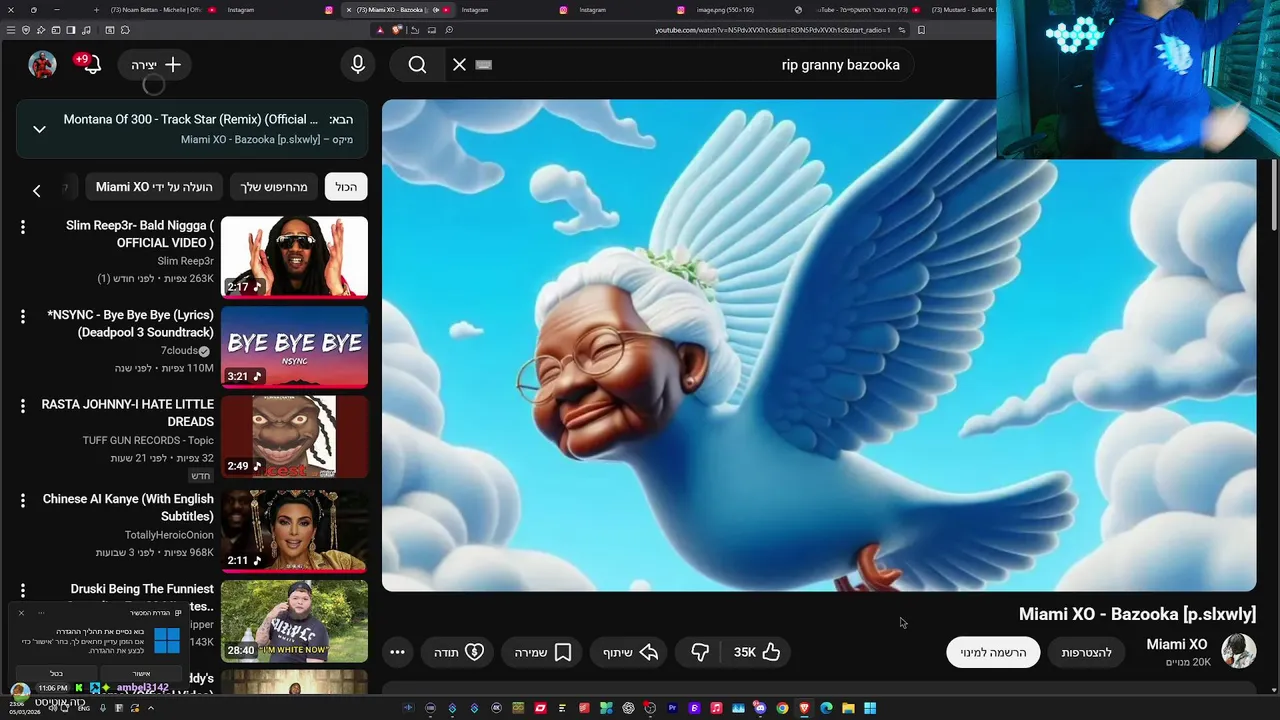Open options menu for NSYNC Bye Bye Bye
The height and width of the screenshot is (720, 1280).
point(23,317)
